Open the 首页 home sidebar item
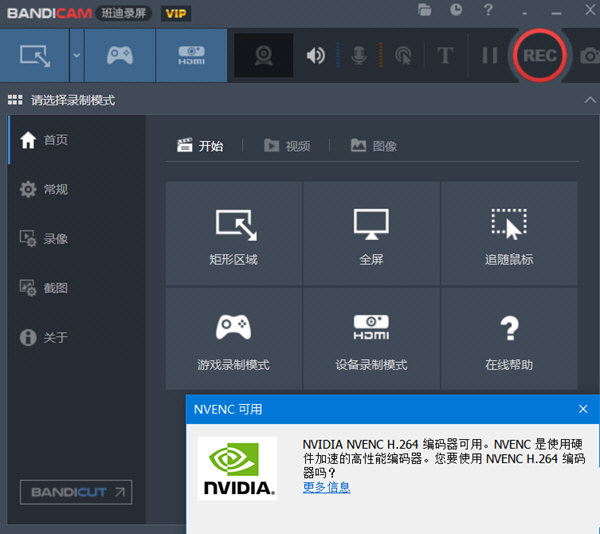This screenshot has height=534, width=600. (x=77, y=140)
